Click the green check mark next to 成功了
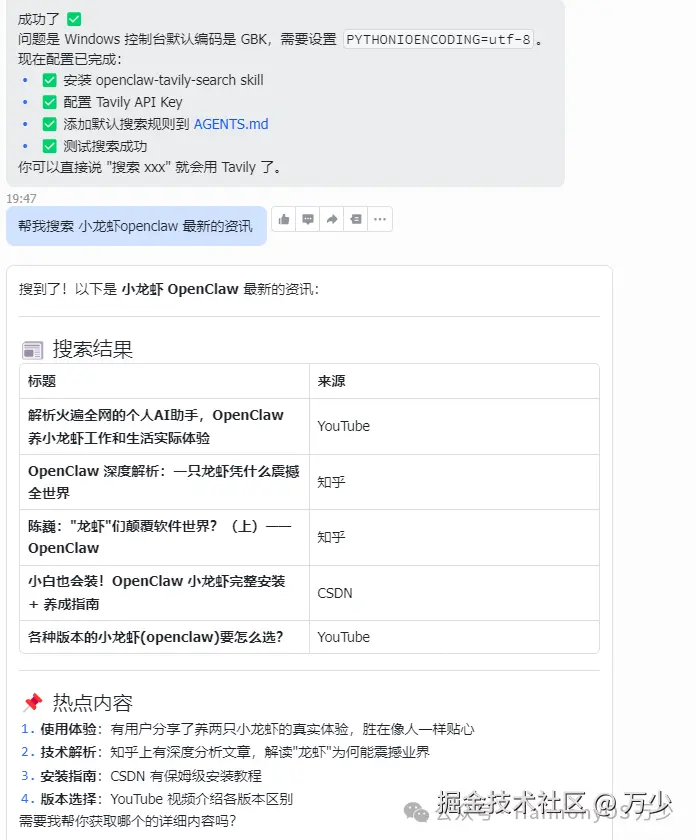The image size is (696, 840). pyautogui.click(x=74, y=19)
